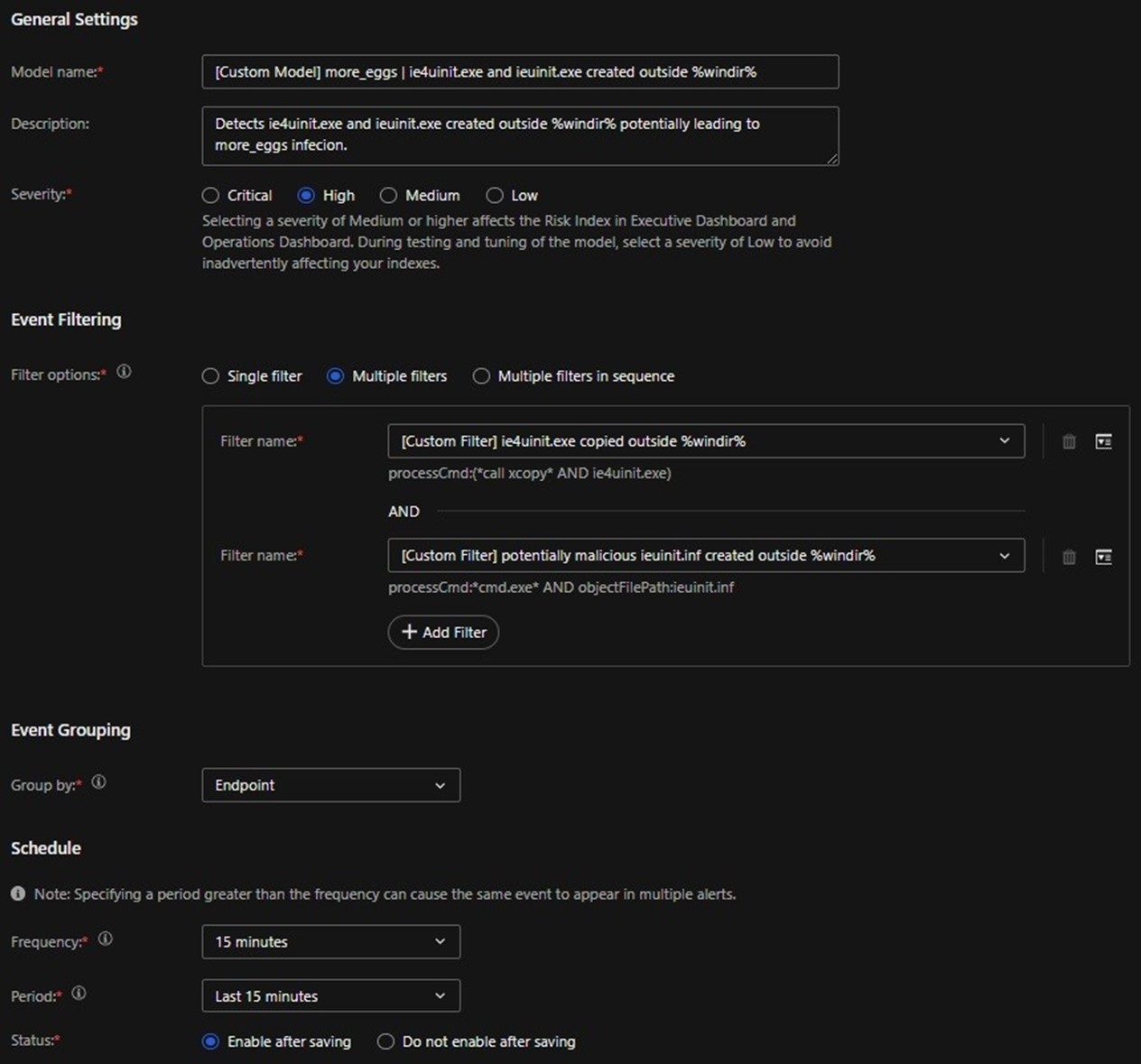1141x1064 pixels.
Task: Expand the first Filter name dropdown
Action: [705, 441]
